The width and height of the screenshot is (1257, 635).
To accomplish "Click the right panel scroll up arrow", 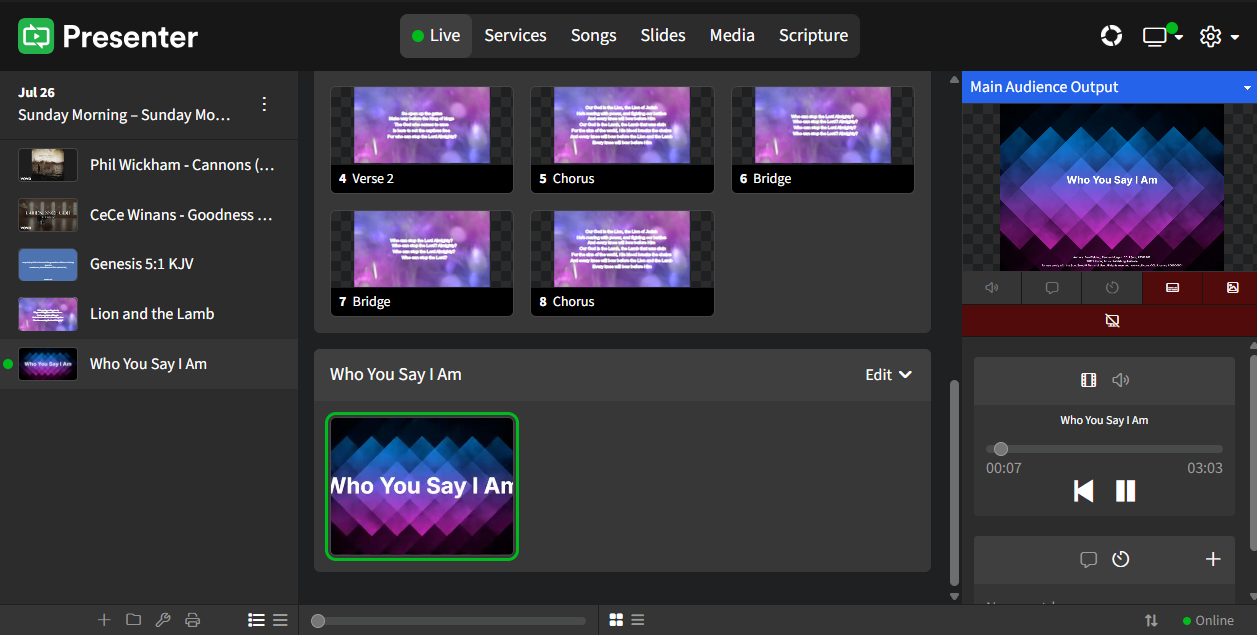I will (x=1251, y=346).
